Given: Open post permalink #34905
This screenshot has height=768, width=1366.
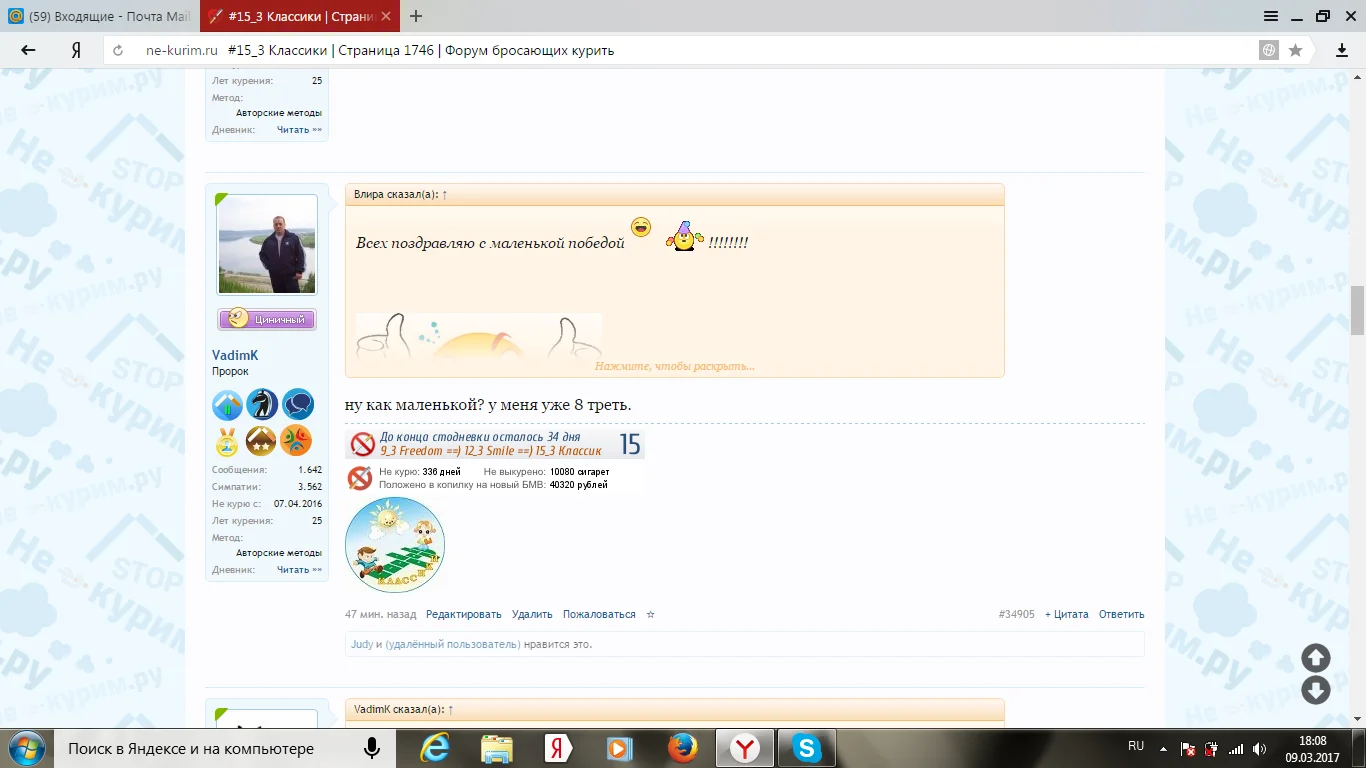Looking at the screenshot, I should click(1016, 615).
